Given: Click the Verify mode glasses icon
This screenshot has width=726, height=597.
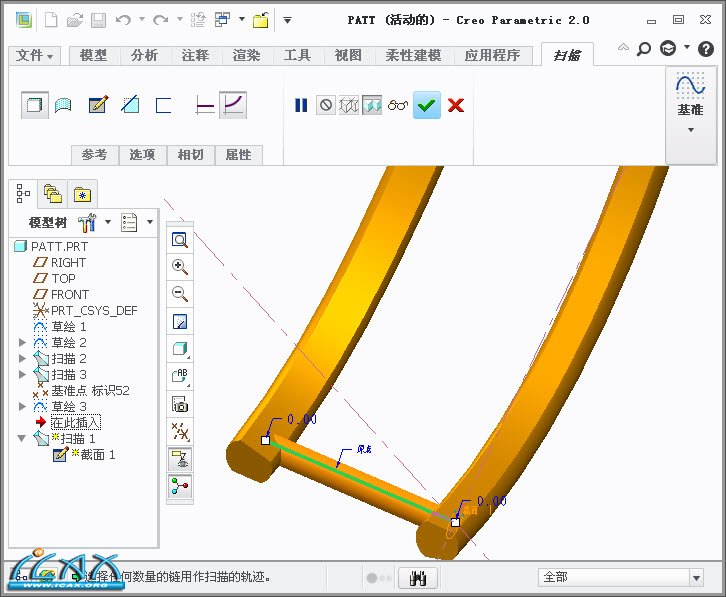Looking at the screenshot, I should pos(398,105).
